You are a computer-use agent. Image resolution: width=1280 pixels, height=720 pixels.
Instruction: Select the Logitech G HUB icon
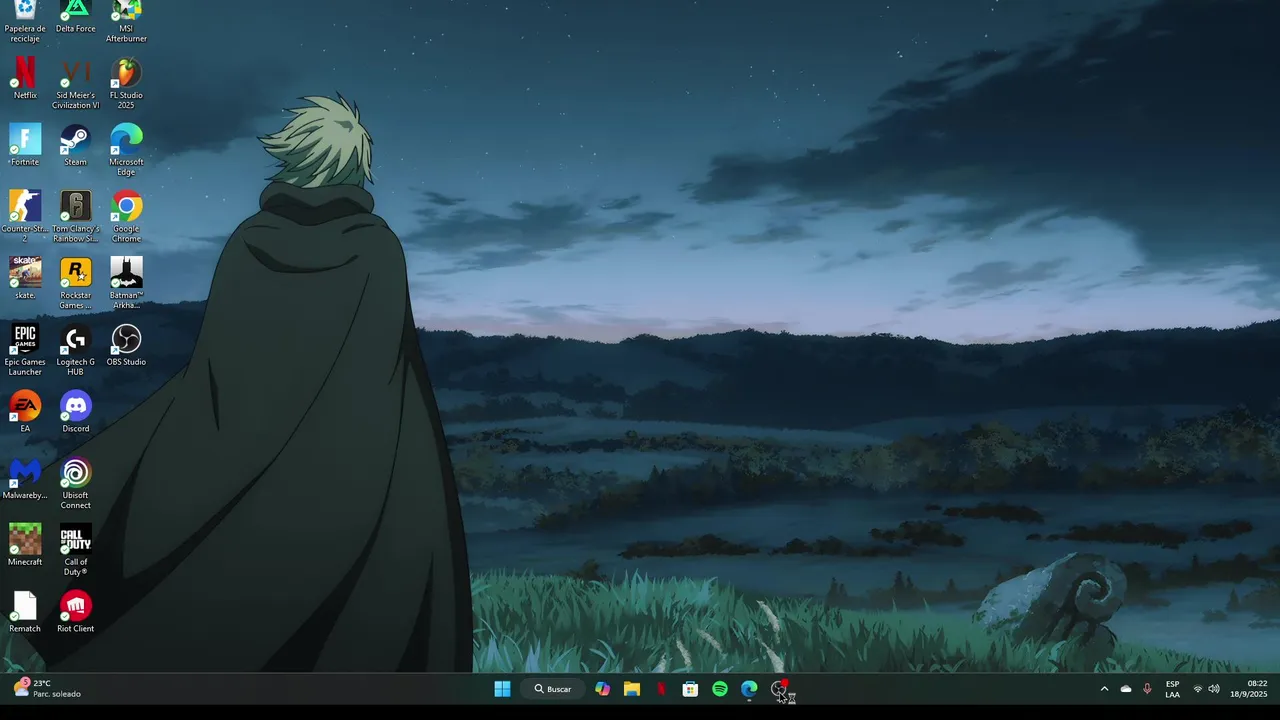76,350
